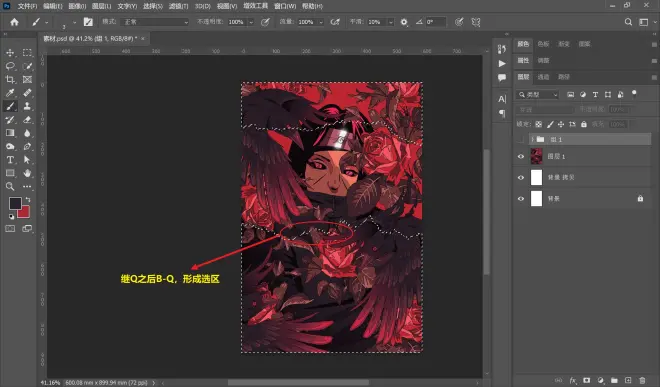Screen dimensions: 660x387
Task: Enable airbrush-style build-up button
Action: click(335, 22)
